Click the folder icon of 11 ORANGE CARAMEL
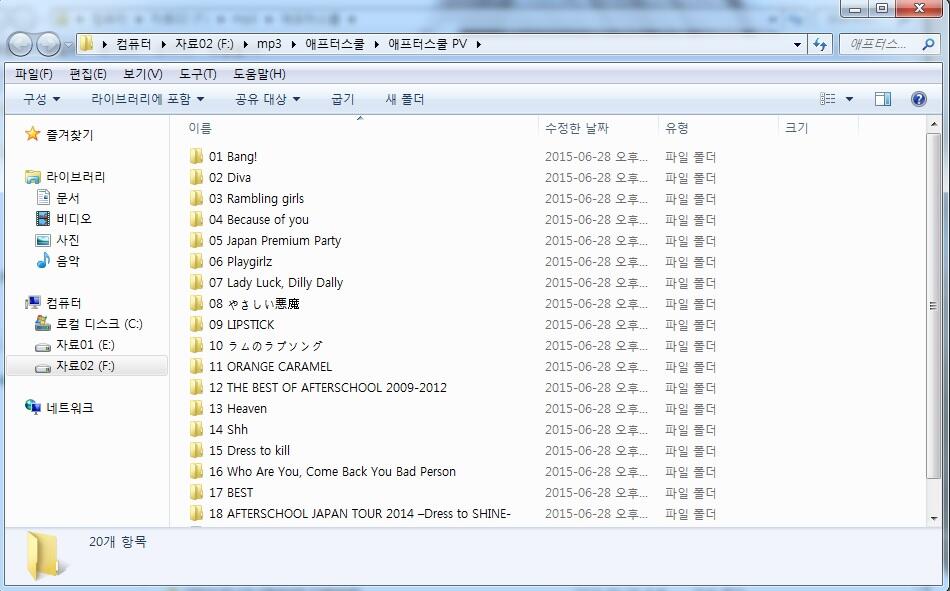950x591 pixels. tap(196, 367)
